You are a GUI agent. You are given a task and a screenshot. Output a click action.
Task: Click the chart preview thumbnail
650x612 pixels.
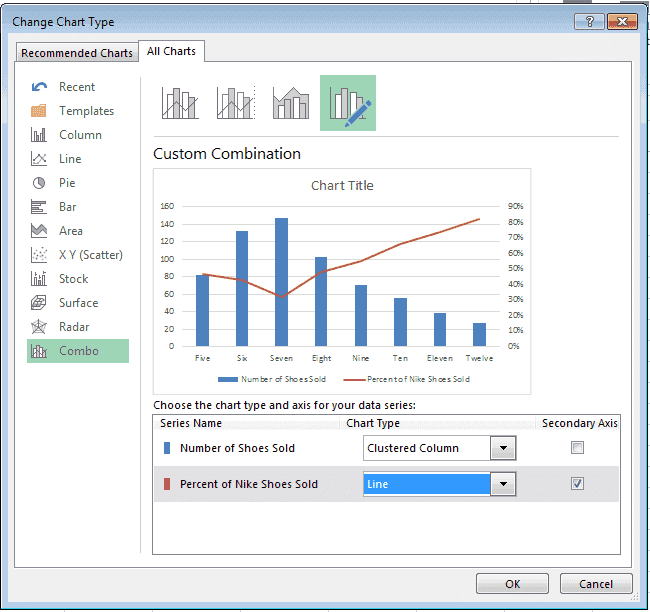(341, 280)
